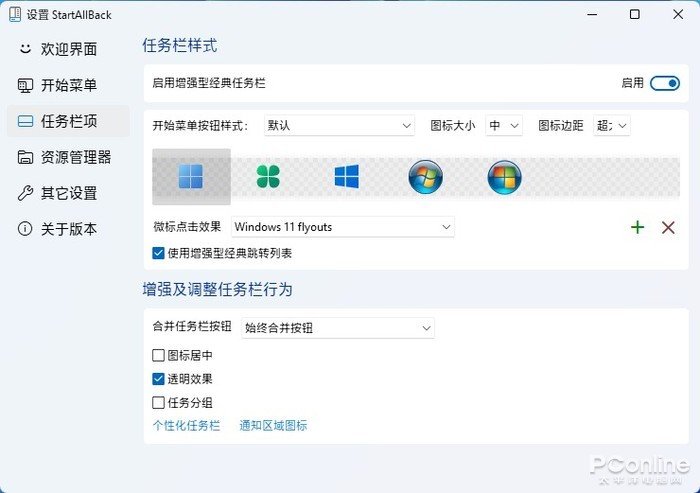View the 关于版本 page
This screenshot has width=700, height=493.
[x=69, y=229]
